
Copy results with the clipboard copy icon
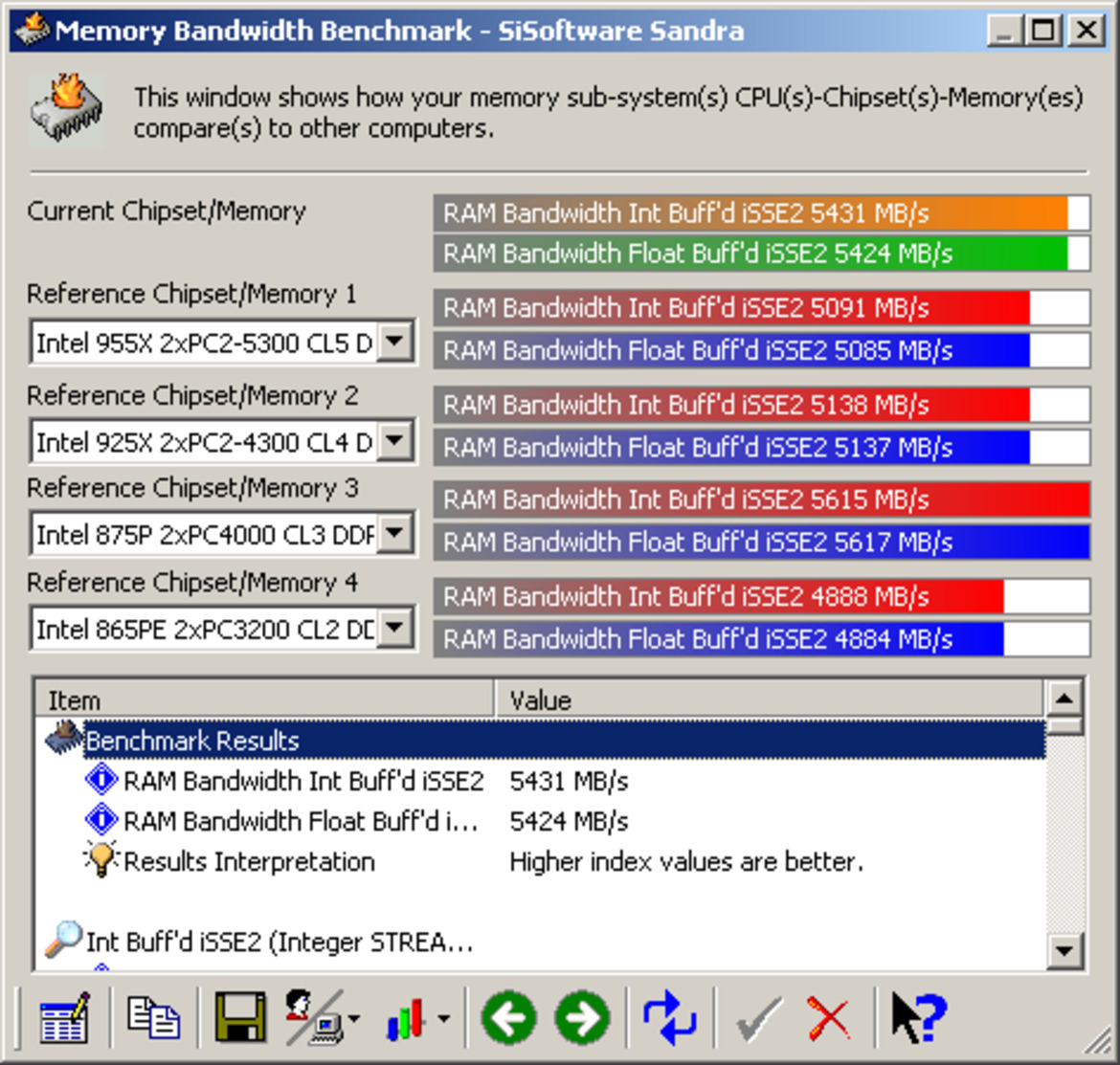(153, 1017)
